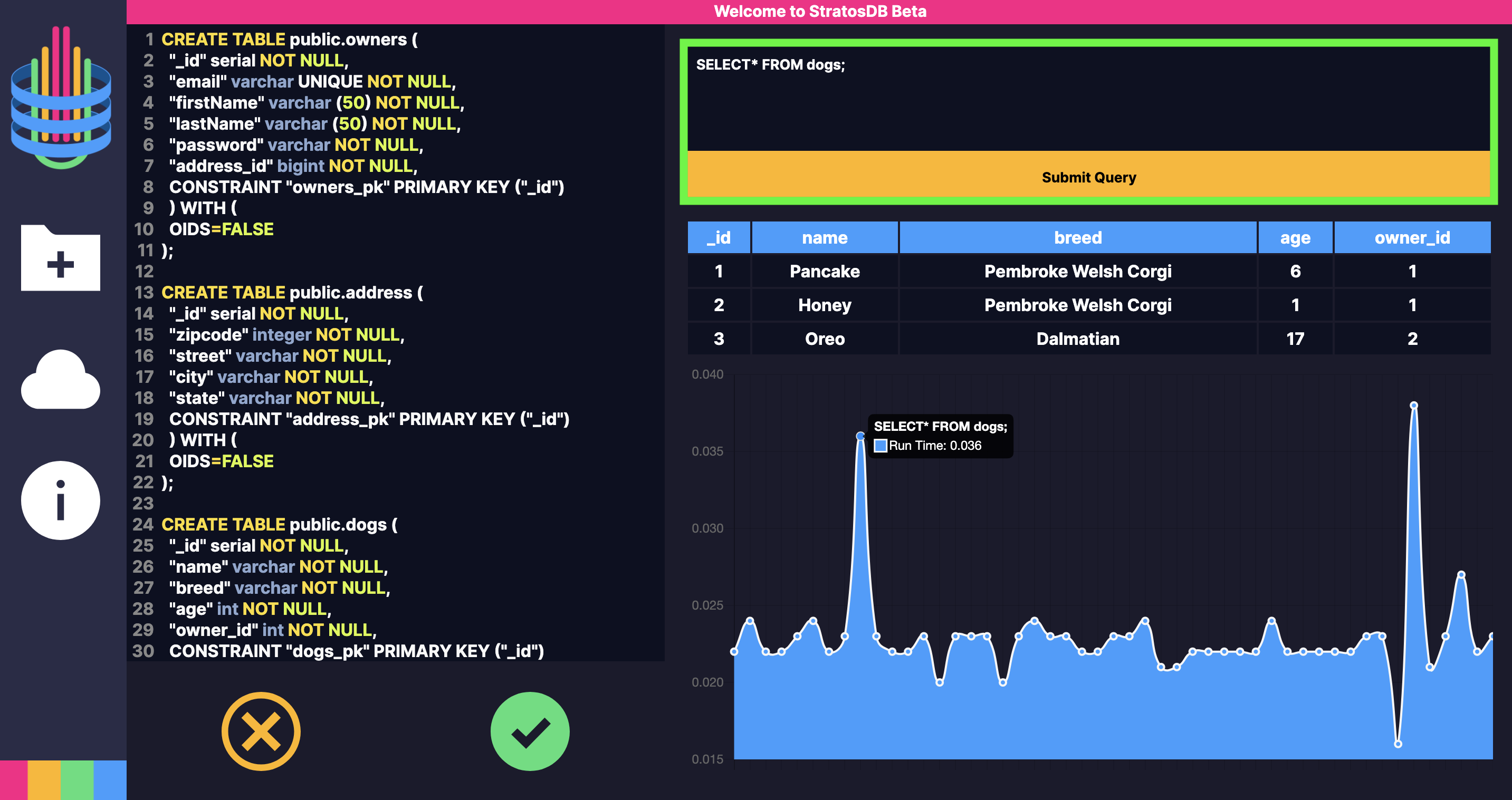This screenshot has height=800, width=1512.
Task: Click the StratosDB logo icon
Action: click(x=61, y=98)
